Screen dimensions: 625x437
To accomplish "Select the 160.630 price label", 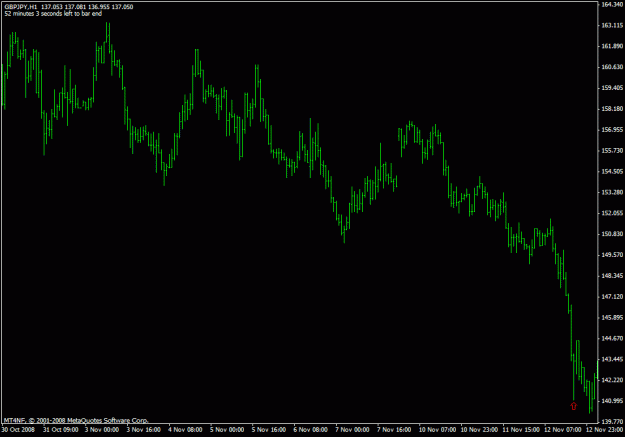I will [x=612, y=67].
